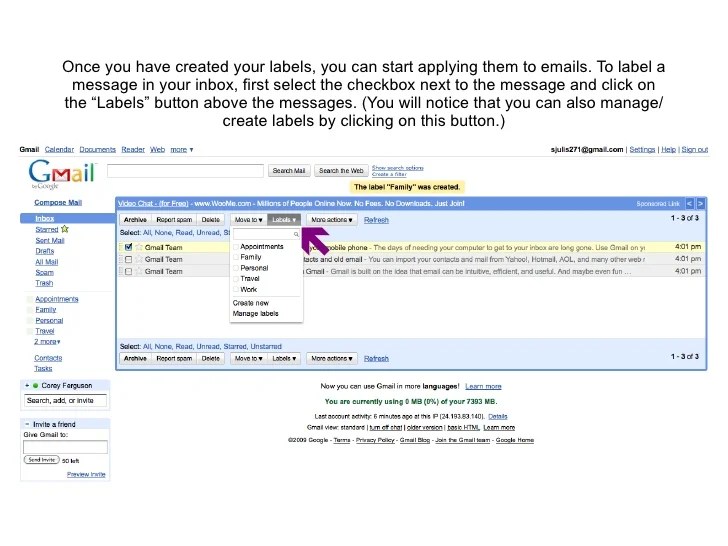Open Contacts in the sidebar

point(48,358)
